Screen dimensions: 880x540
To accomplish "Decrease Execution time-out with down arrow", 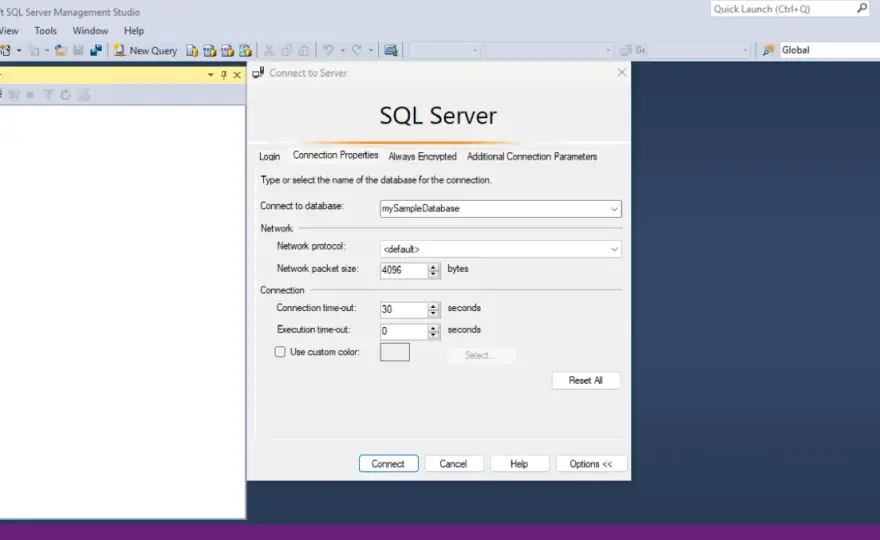I will 433,335.
